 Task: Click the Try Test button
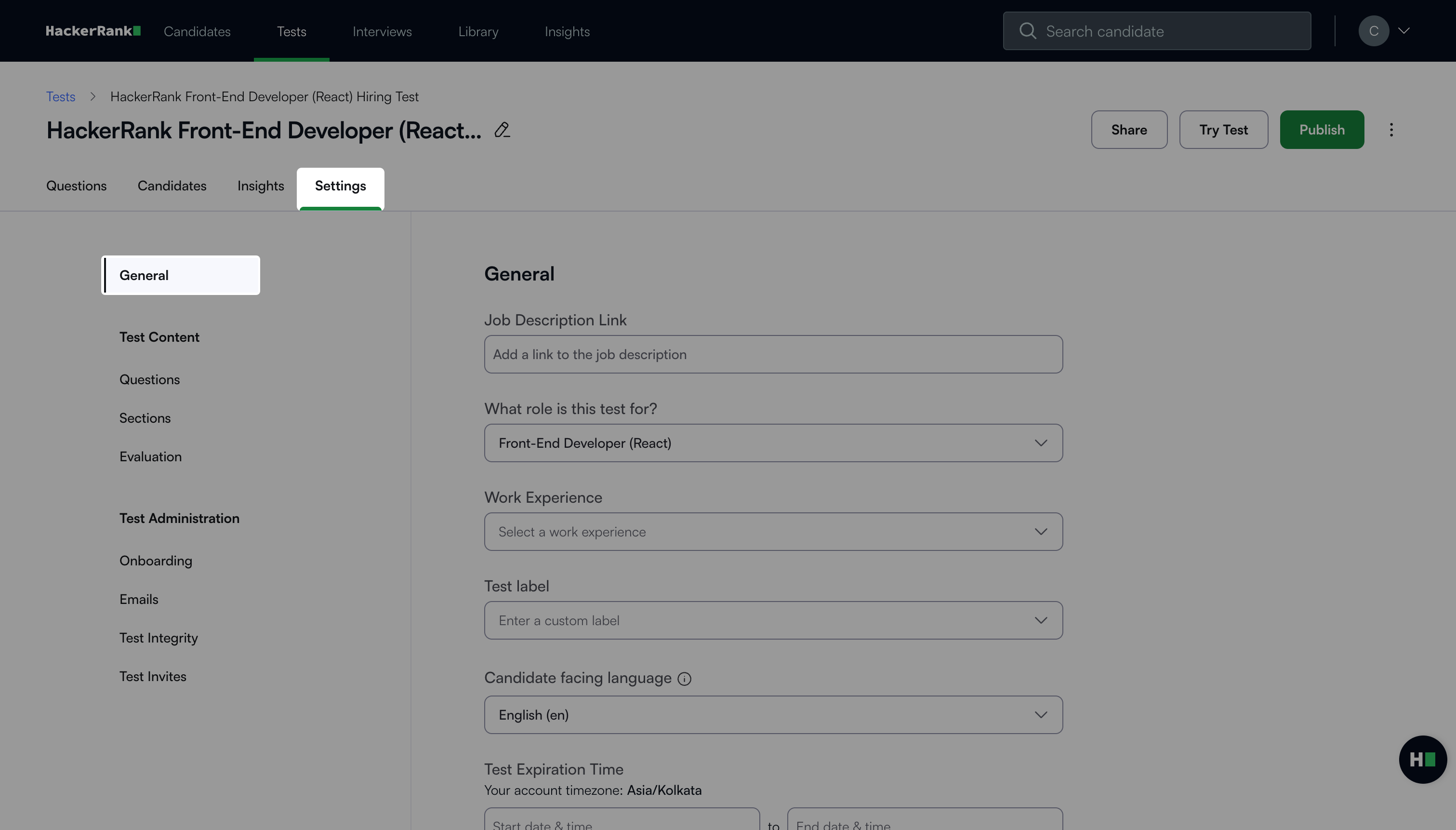click(x=1223, y=130)
